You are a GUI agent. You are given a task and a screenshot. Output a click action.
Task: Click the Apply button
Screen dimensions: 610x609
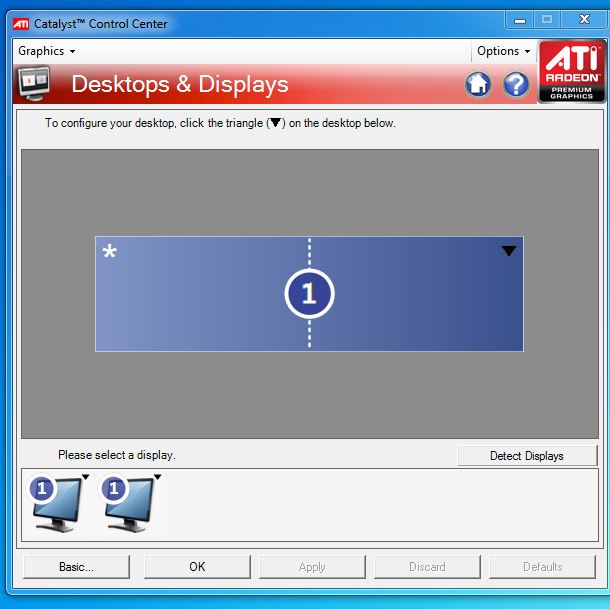tap(312, 567)
